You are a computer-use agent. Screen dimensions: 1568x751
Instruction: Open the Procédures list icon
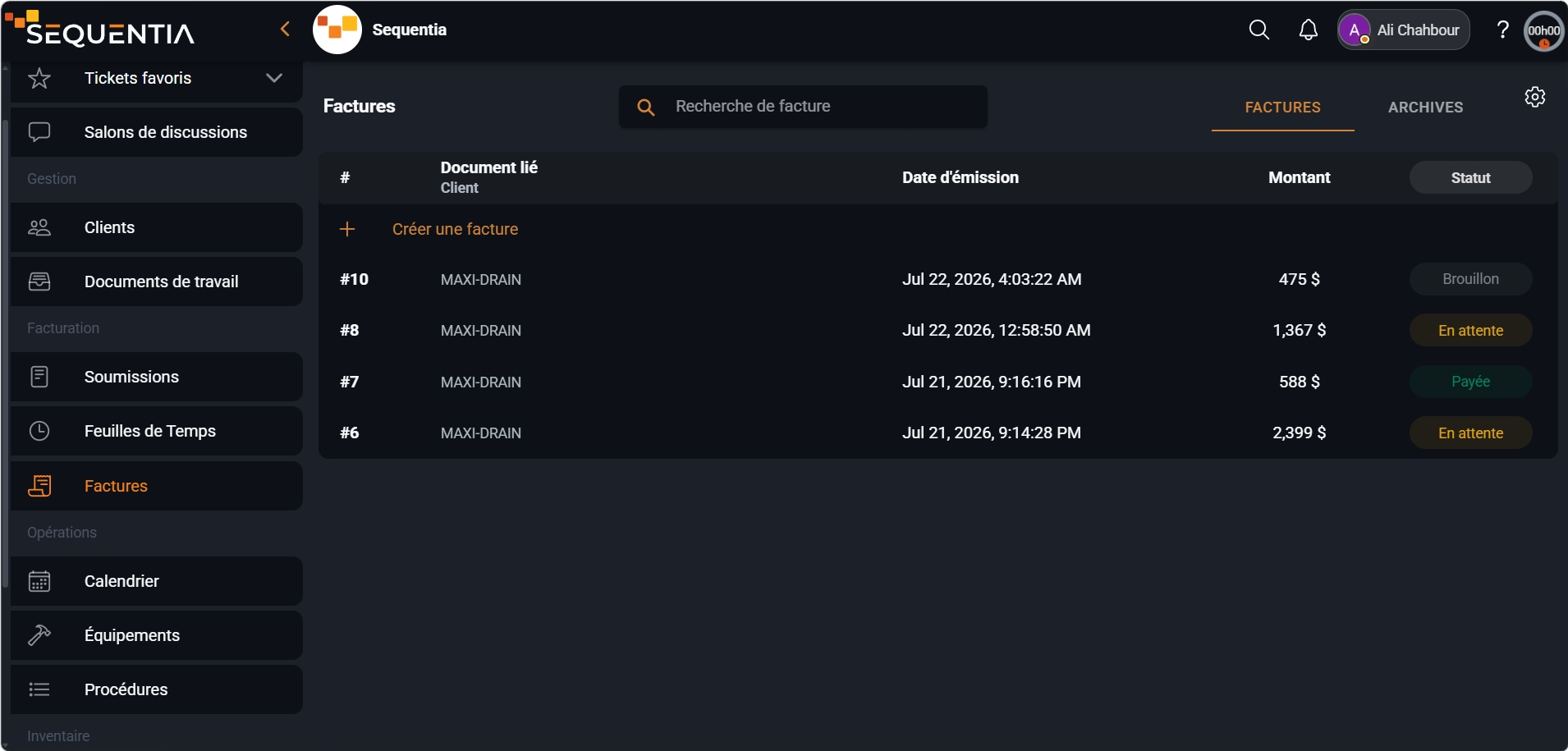[x=39, y=689]
